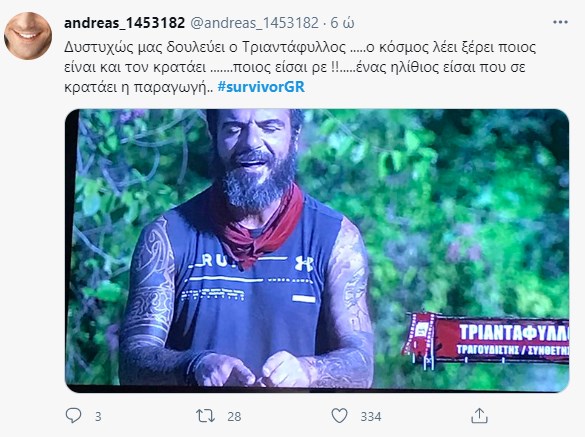585x437 pixels.
Task: Open the attached Survivor photo
Action: pyautogui.click(x=317, y=250)
